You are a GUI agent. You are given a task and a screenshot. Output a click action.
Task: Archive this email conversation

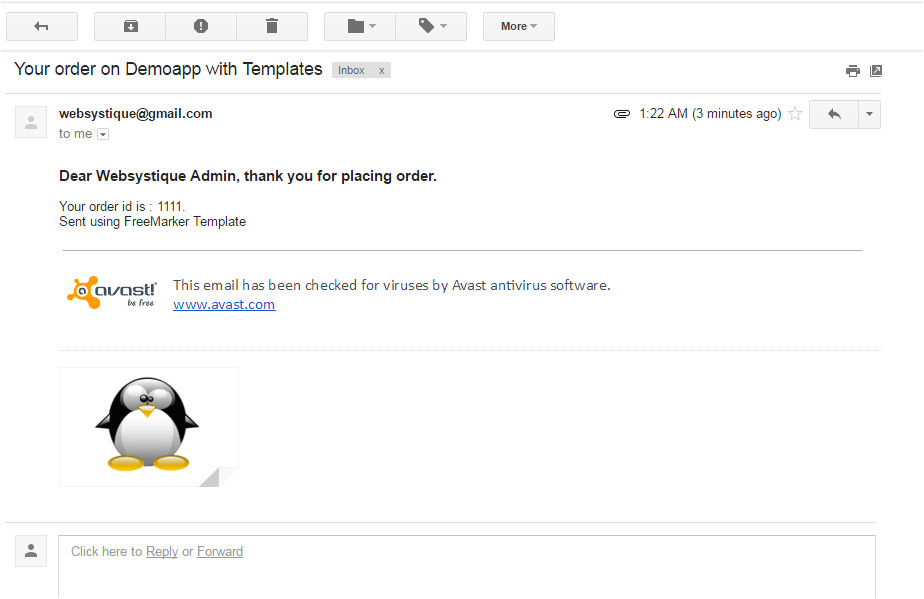[x=130, y=26]
